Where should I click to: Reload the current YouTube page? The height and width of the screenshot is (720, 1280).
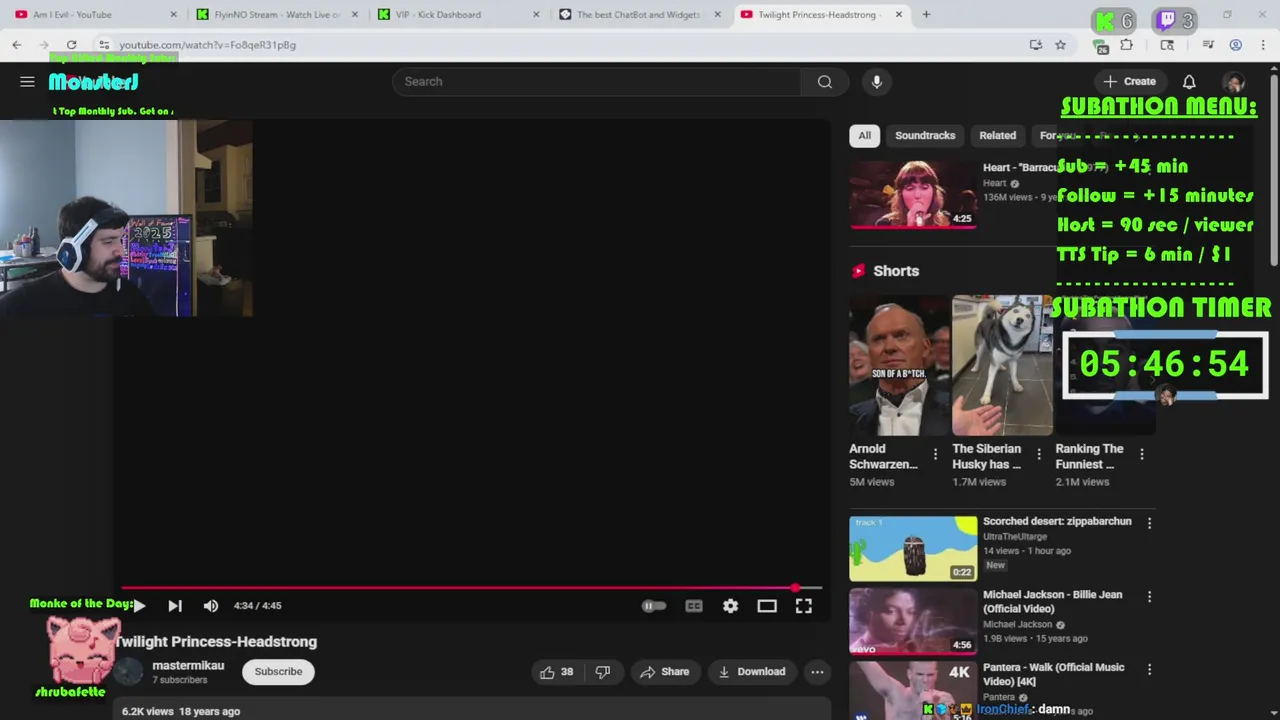point(71,45)
